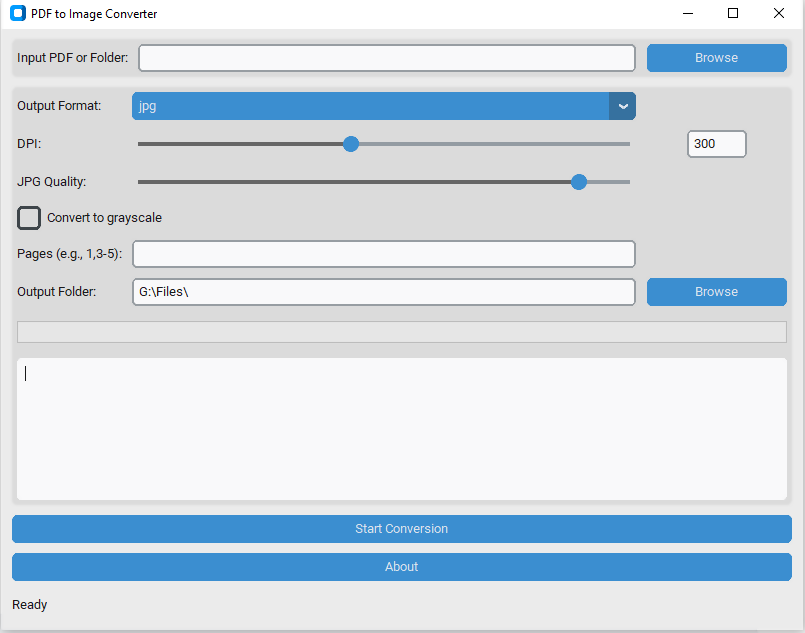Click the app icon in the title bar
The width and height of the screenshot is (805, 633).
tap(18, 13)
